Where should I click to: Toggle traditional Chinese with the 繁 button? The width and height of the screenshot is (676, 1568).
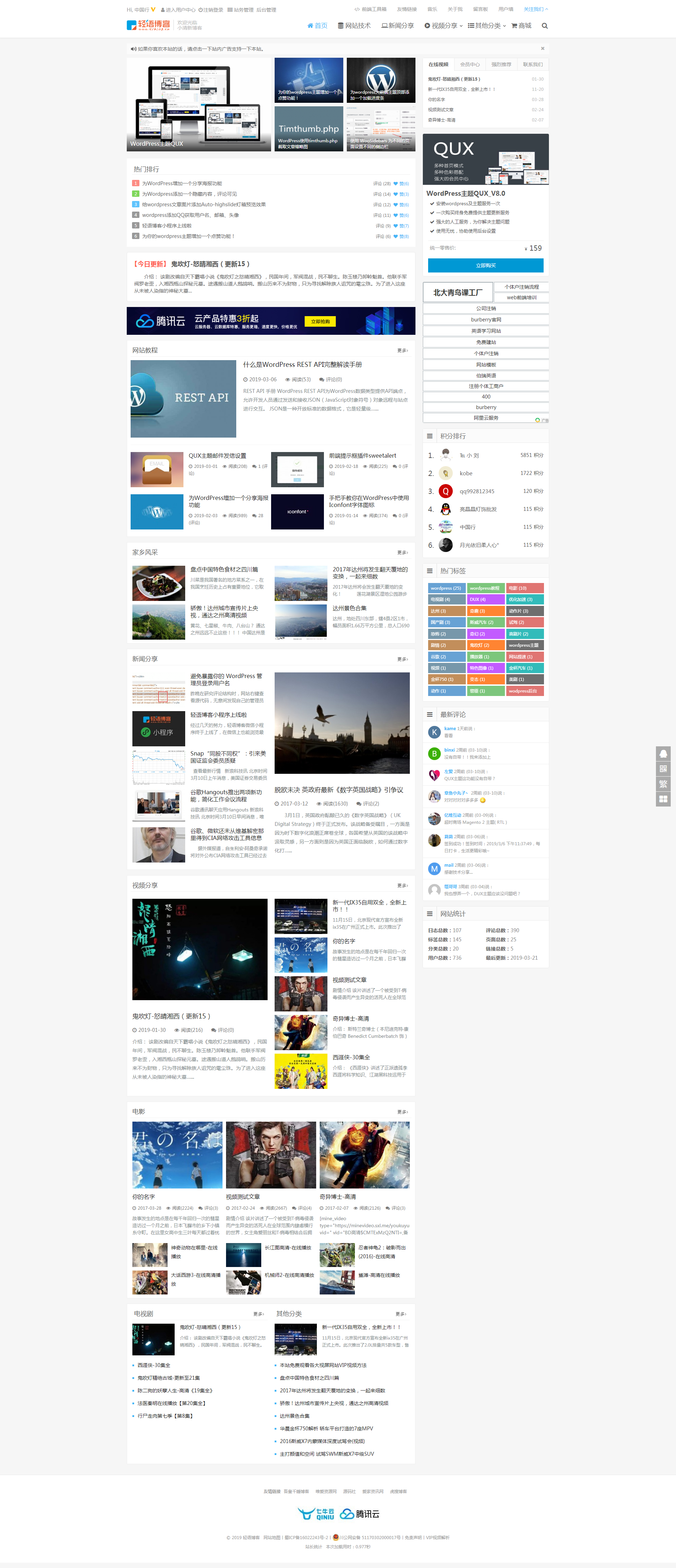coord(663,784)
